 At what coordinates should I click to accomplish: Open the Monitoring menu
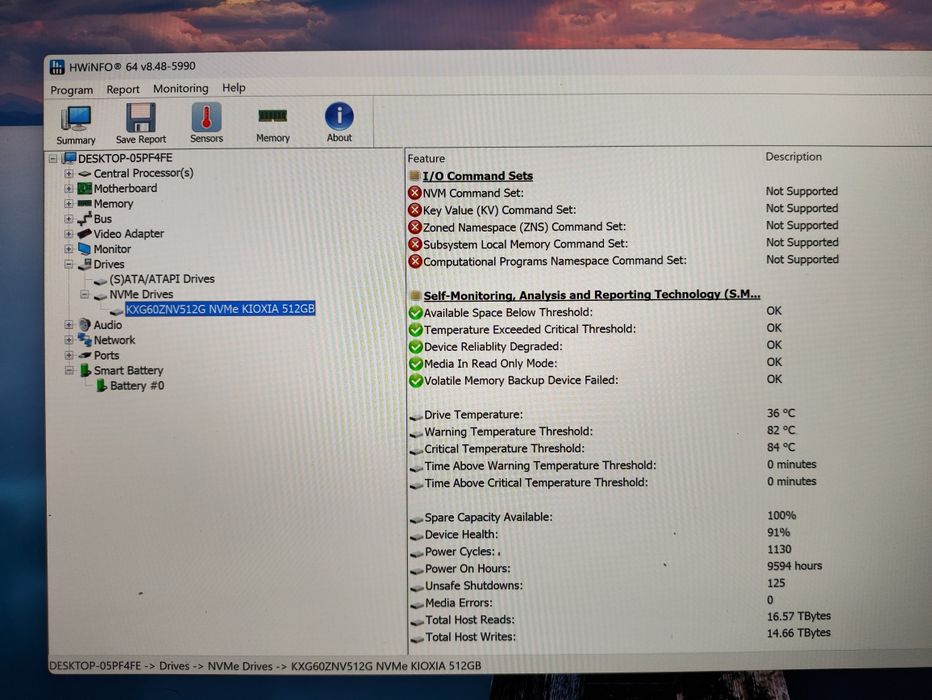click(181, 89)
